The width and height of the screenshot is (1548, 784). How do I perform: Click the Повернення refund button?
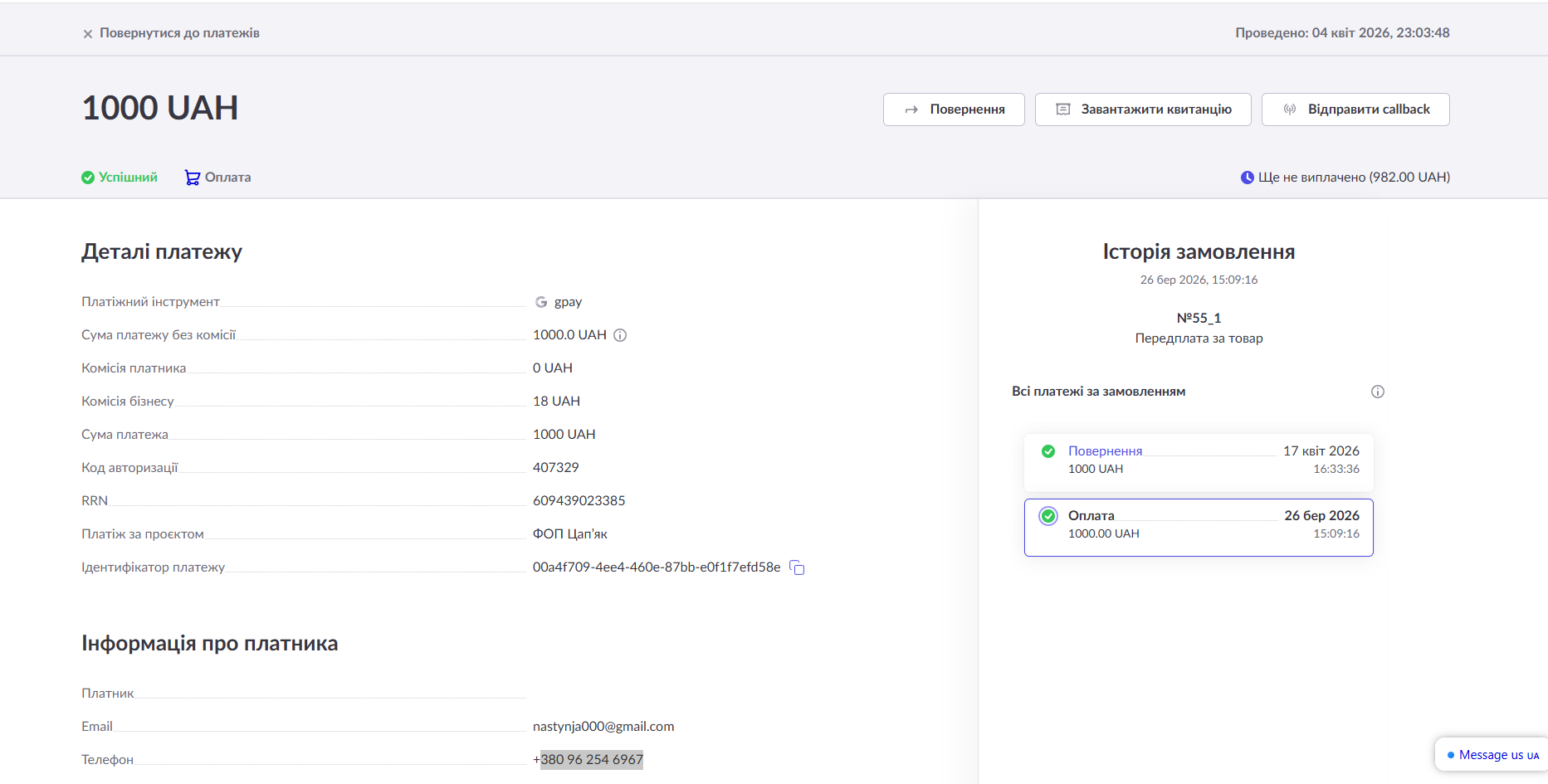954,110
